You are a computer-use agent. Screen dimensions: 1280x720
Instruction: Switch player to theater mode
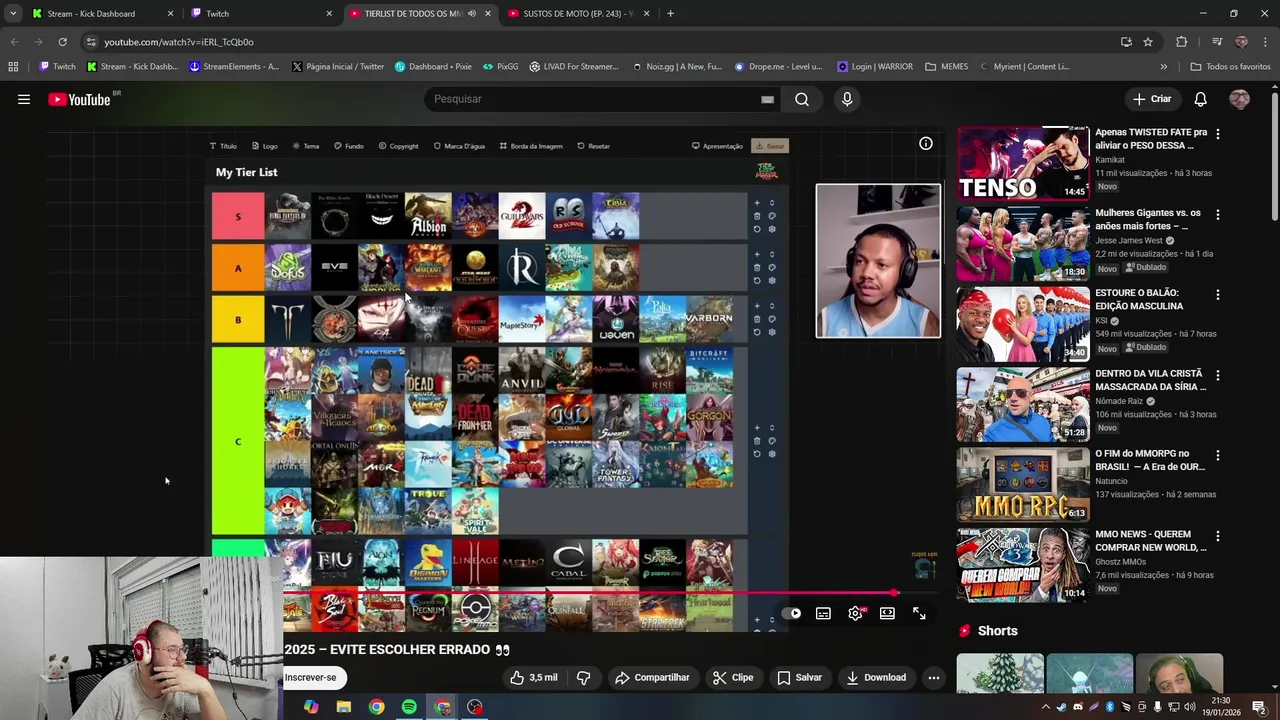point(887,614)
